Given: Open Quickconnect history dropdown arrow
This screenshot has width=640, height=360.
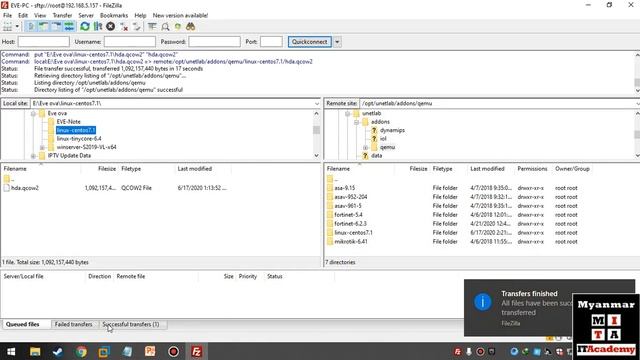Looking at the screenshot, I should (337, 42).
